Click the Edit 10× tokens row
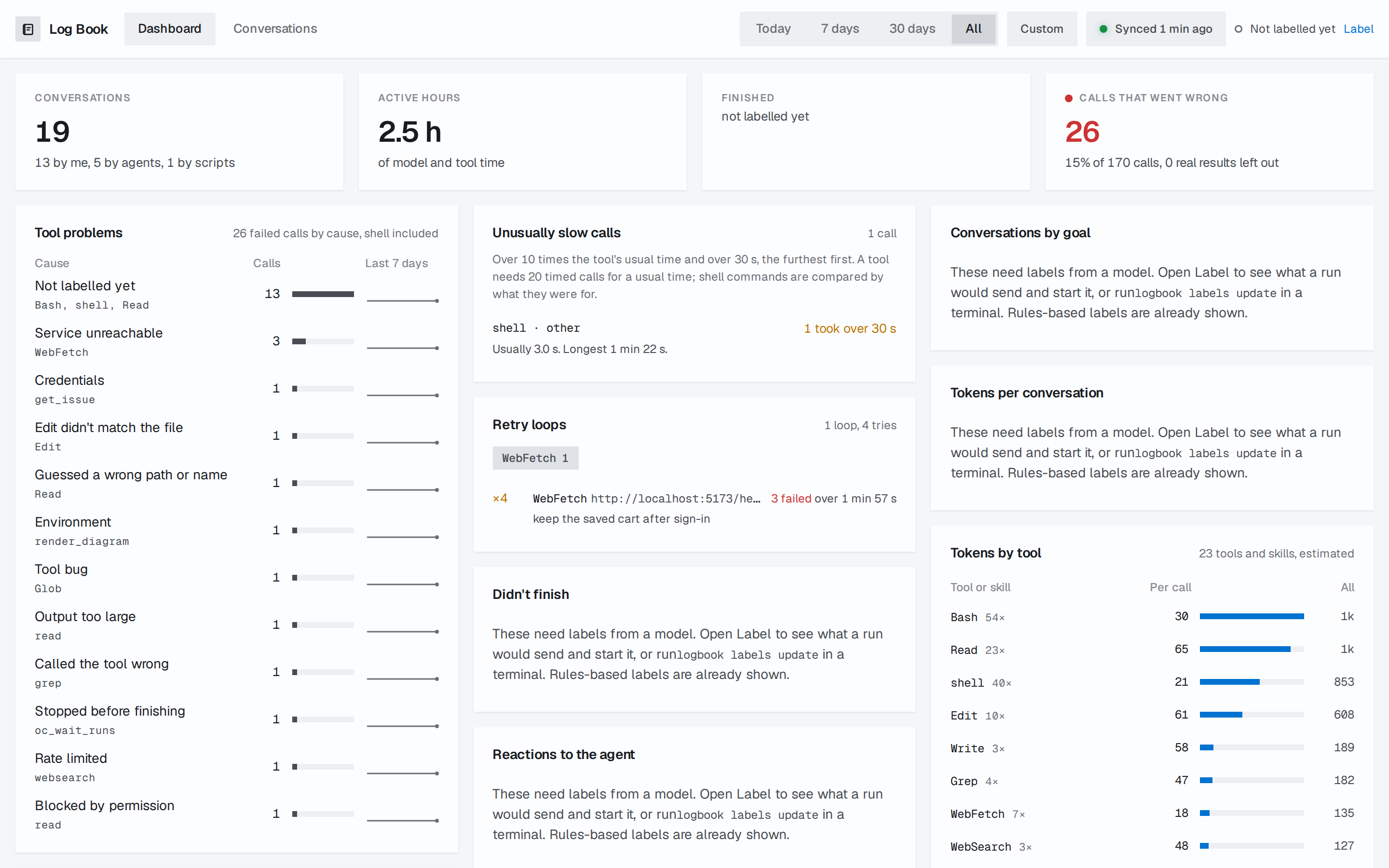Image resolution: width=1389 pixels, height=868 pixels. click(1152, 715)
